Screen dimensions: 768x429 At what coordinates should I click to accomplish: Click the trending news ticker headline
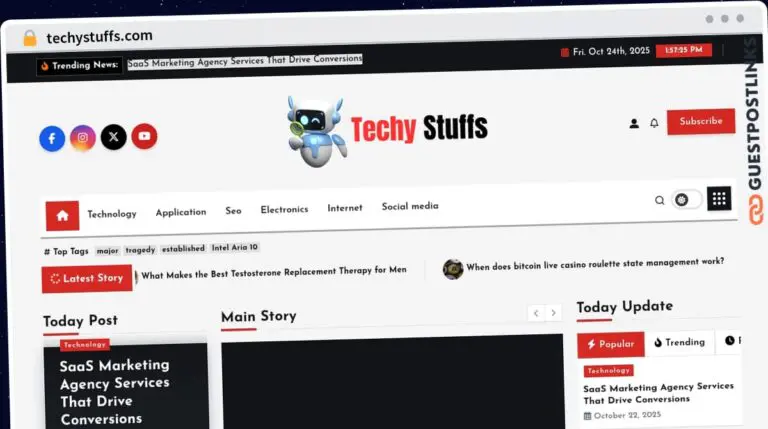tap(245, 61)
